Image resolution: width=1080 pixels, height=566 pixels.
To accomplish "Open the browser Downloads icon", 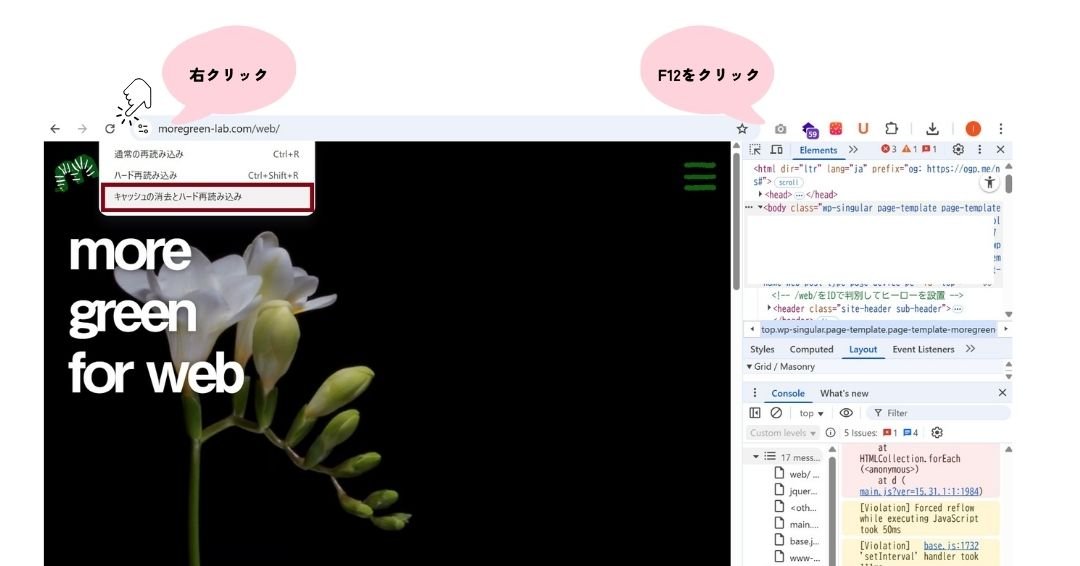I will pyautogui.click(x=932, y=129).
